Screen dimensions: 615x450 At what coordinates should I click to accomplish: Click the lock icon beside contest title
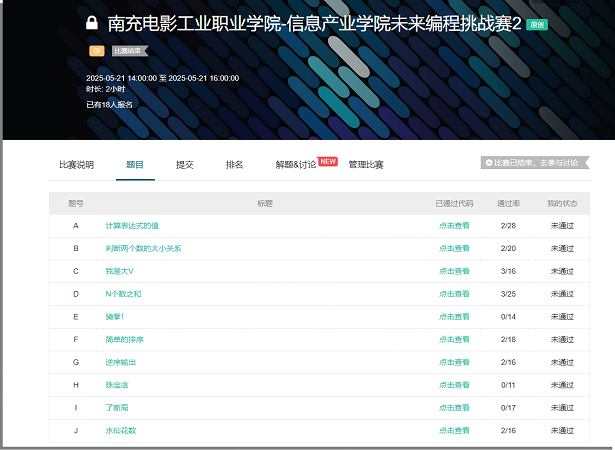(92, 23)
